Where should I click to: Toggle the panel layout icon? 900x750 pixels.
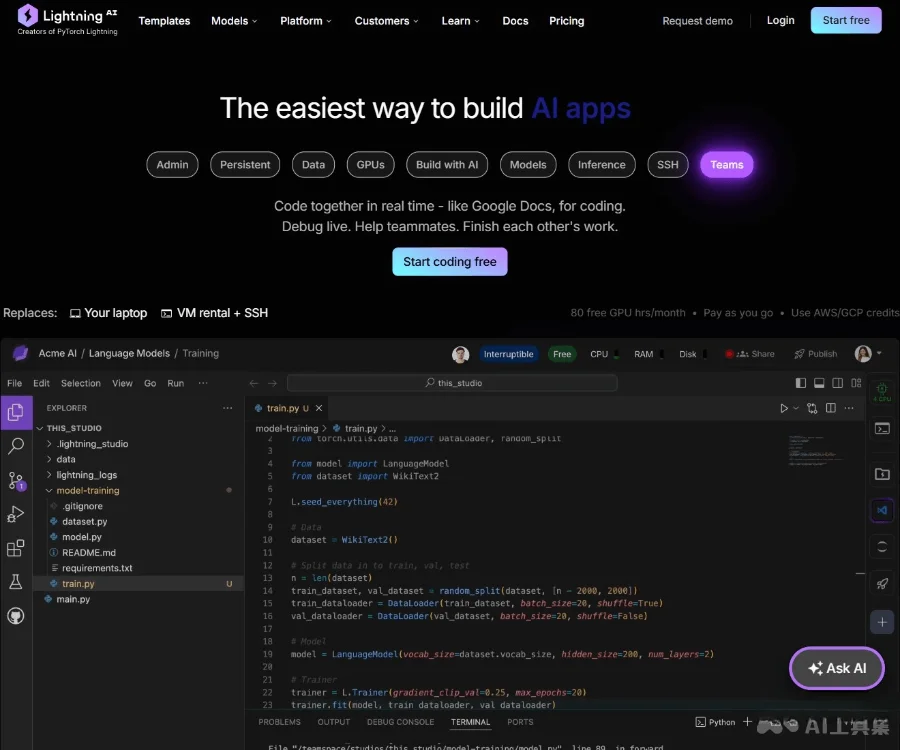(820, 383)
